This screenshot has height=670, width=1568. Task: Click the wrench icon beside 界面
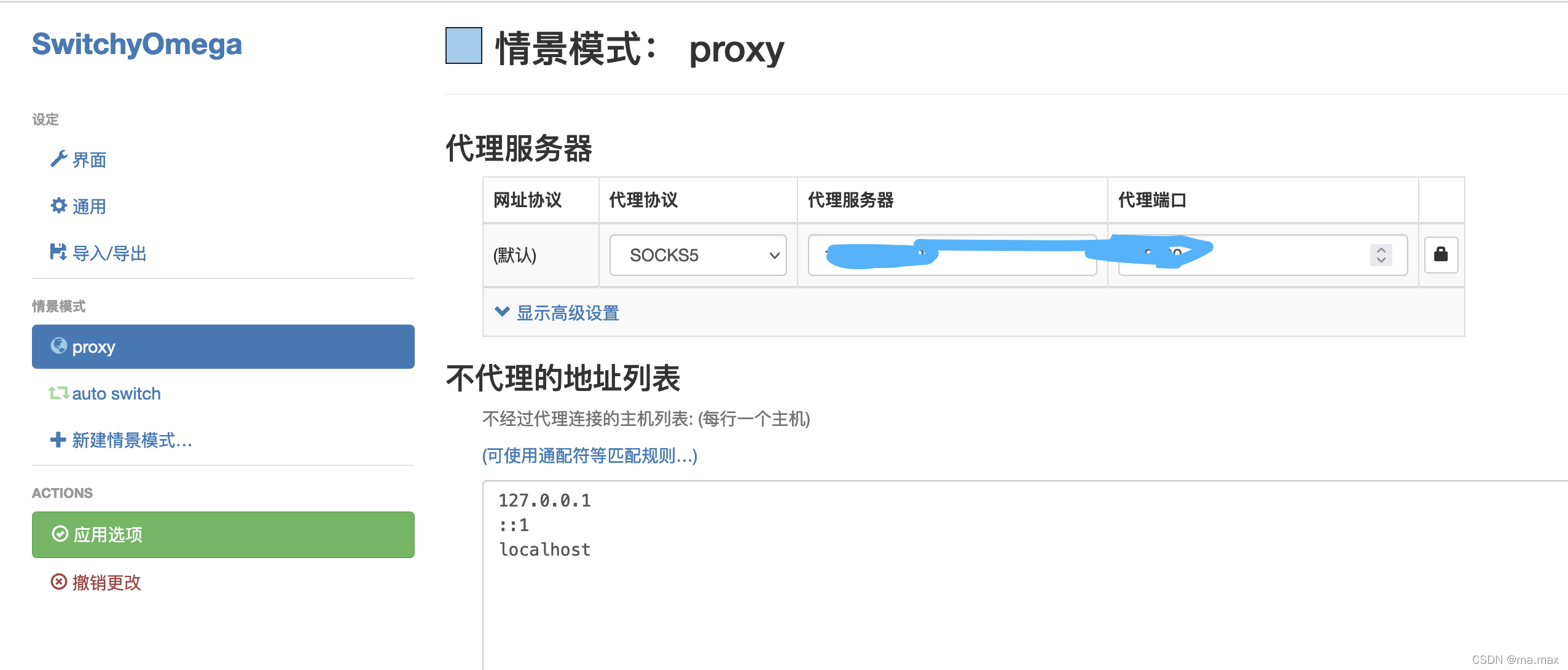[x=58, y=159]
